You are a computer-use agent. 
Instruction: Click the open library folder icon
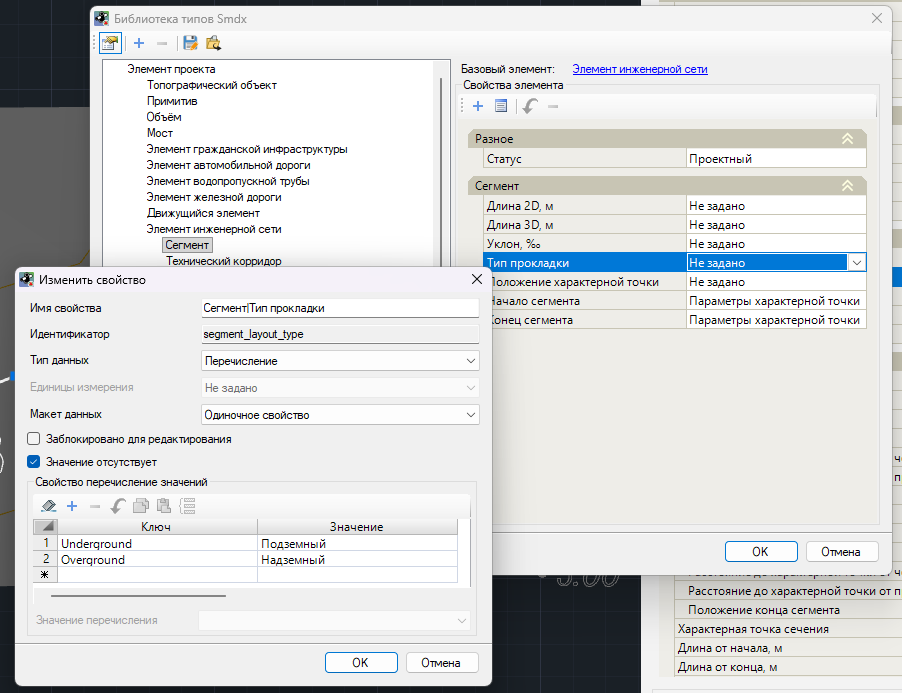tap(213, 43)
